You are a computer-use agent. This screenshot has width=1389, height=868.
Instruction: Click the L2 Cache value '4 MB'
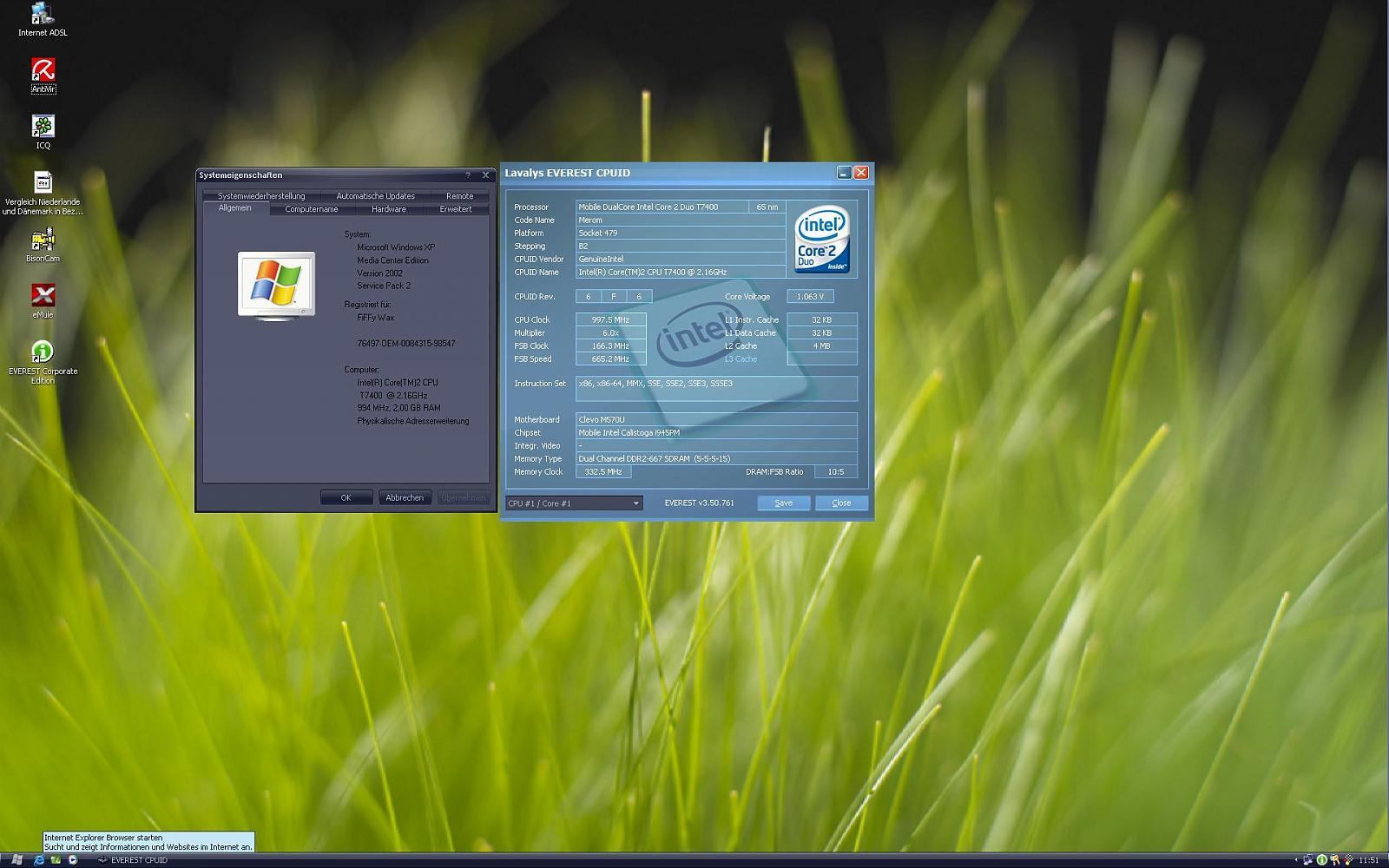point(821,345)
